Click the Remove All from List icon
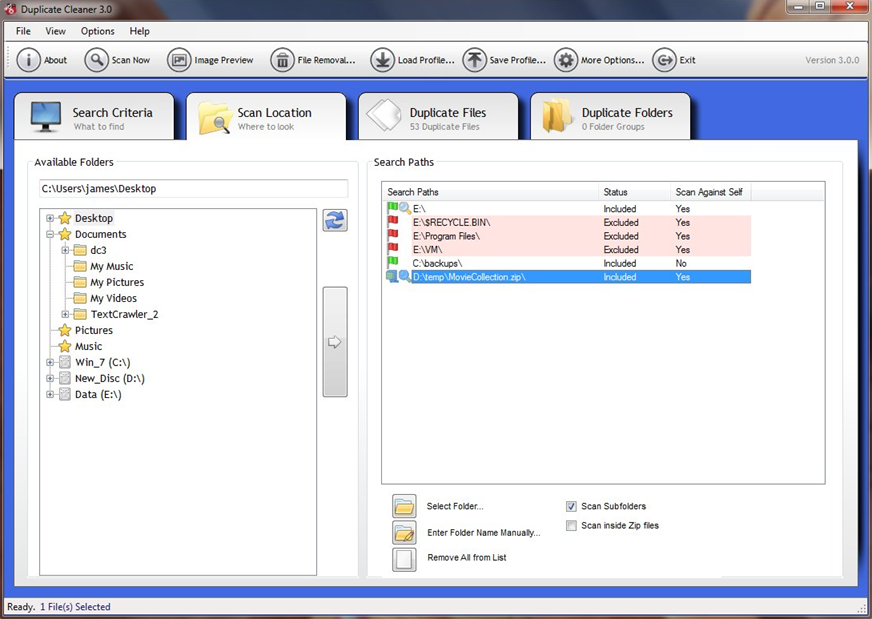The height and width of the screenshot is (619, 872). [x=404, y=559]
